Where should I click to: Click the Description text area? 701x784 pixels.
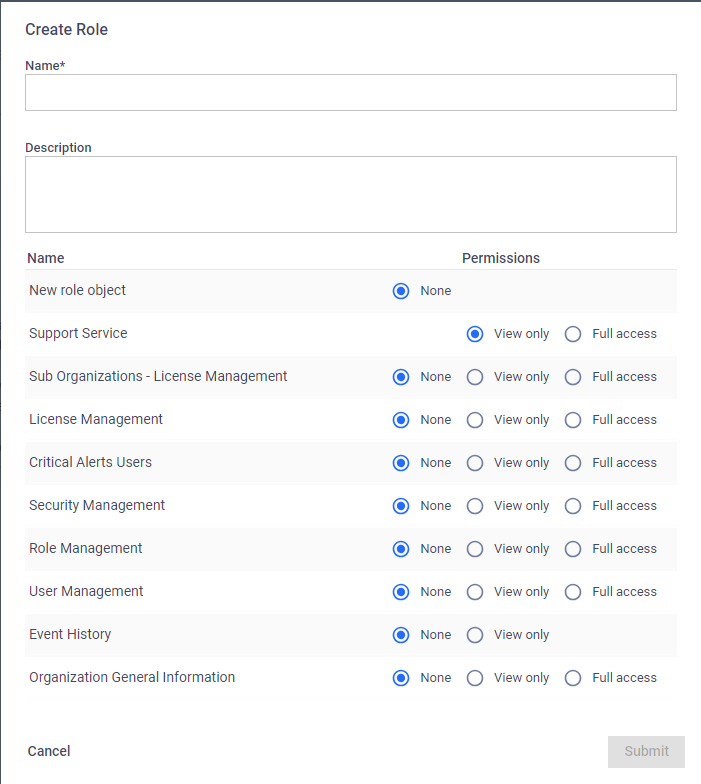pos(350,194)
